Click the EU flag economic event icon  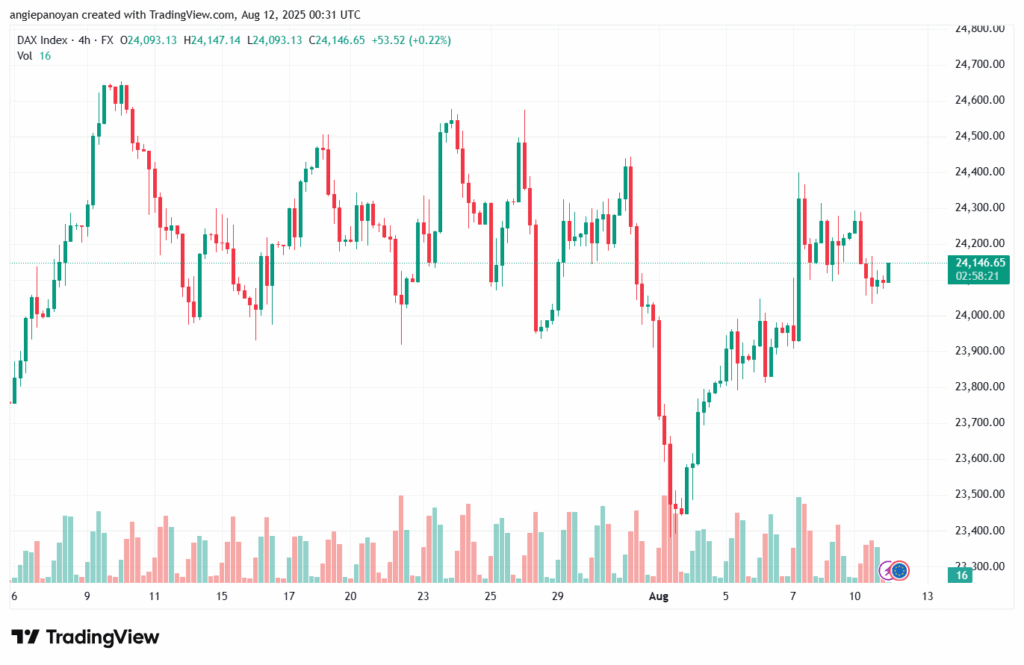point(899,570)
